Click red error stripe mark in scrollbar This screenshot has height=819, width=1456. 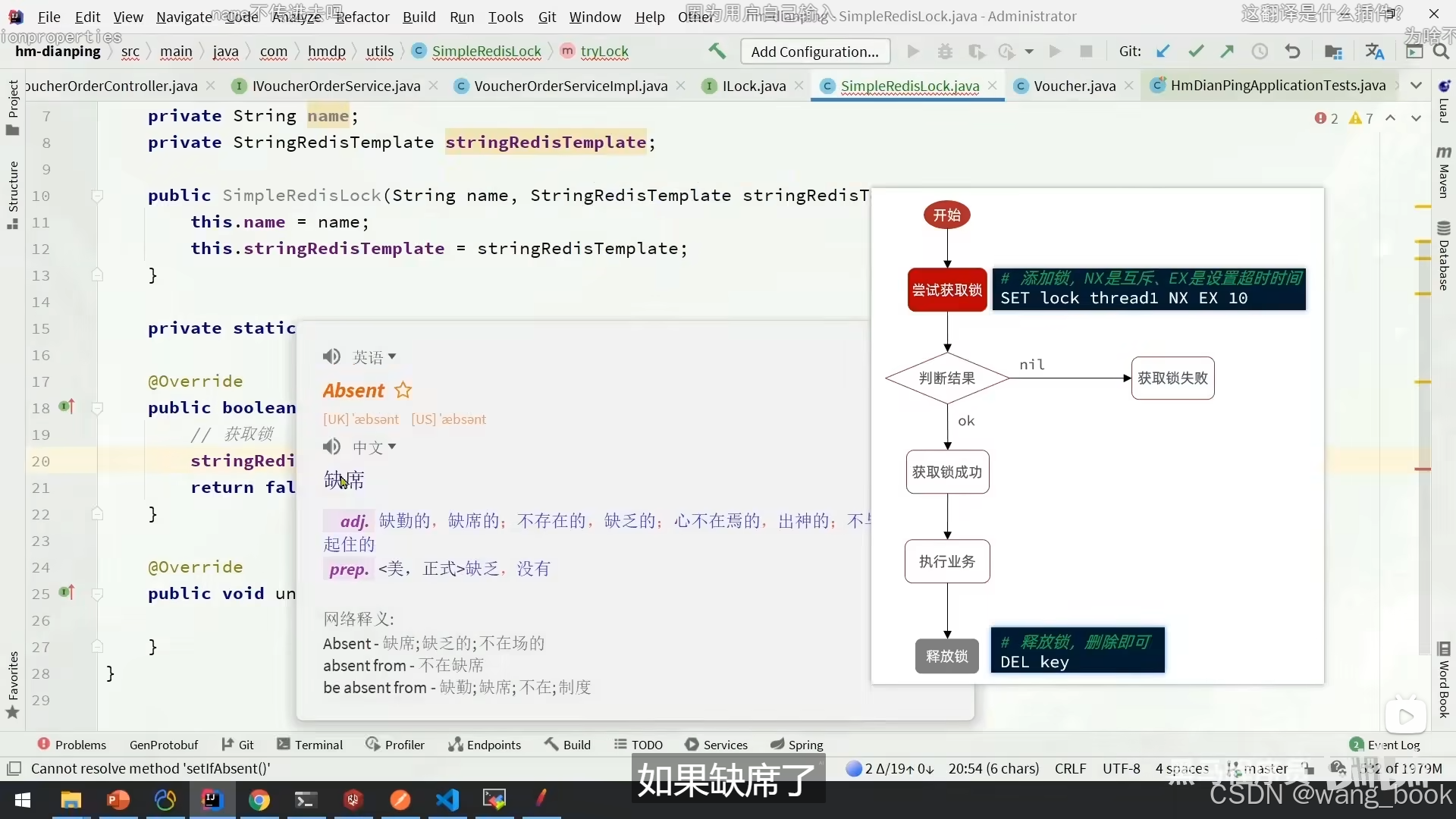point(1423,469)
